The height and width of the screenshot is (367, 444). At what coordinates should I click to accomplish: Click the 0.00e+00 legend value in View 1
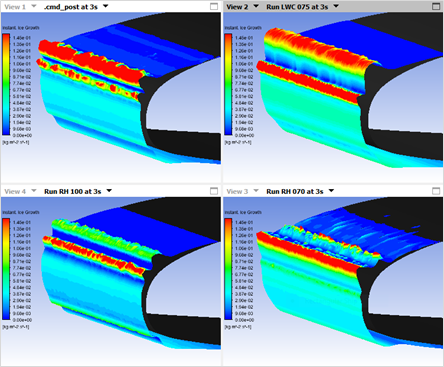click(x=22, y=135)
